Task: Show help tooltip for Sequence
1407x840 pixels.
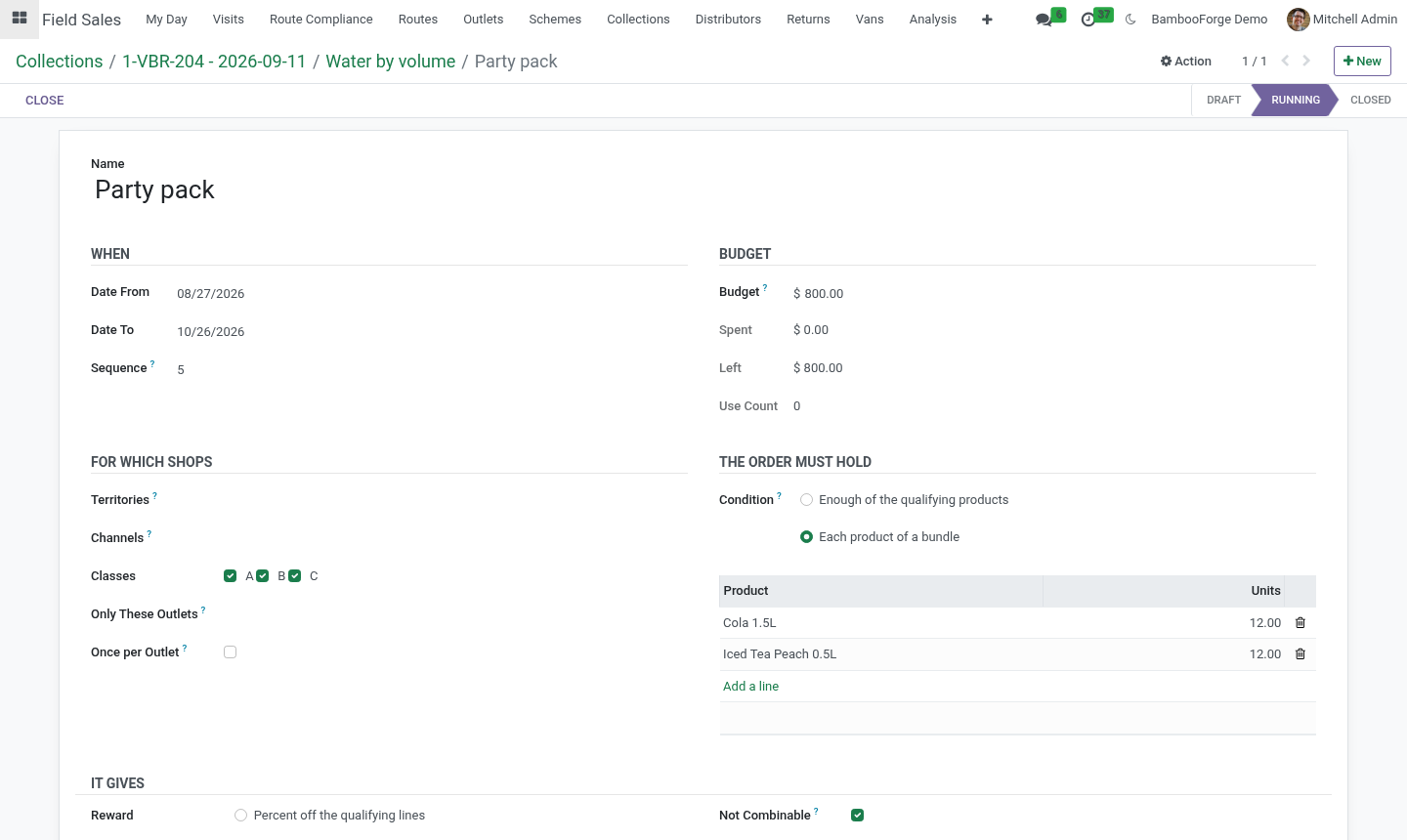Action: (152, 364)
